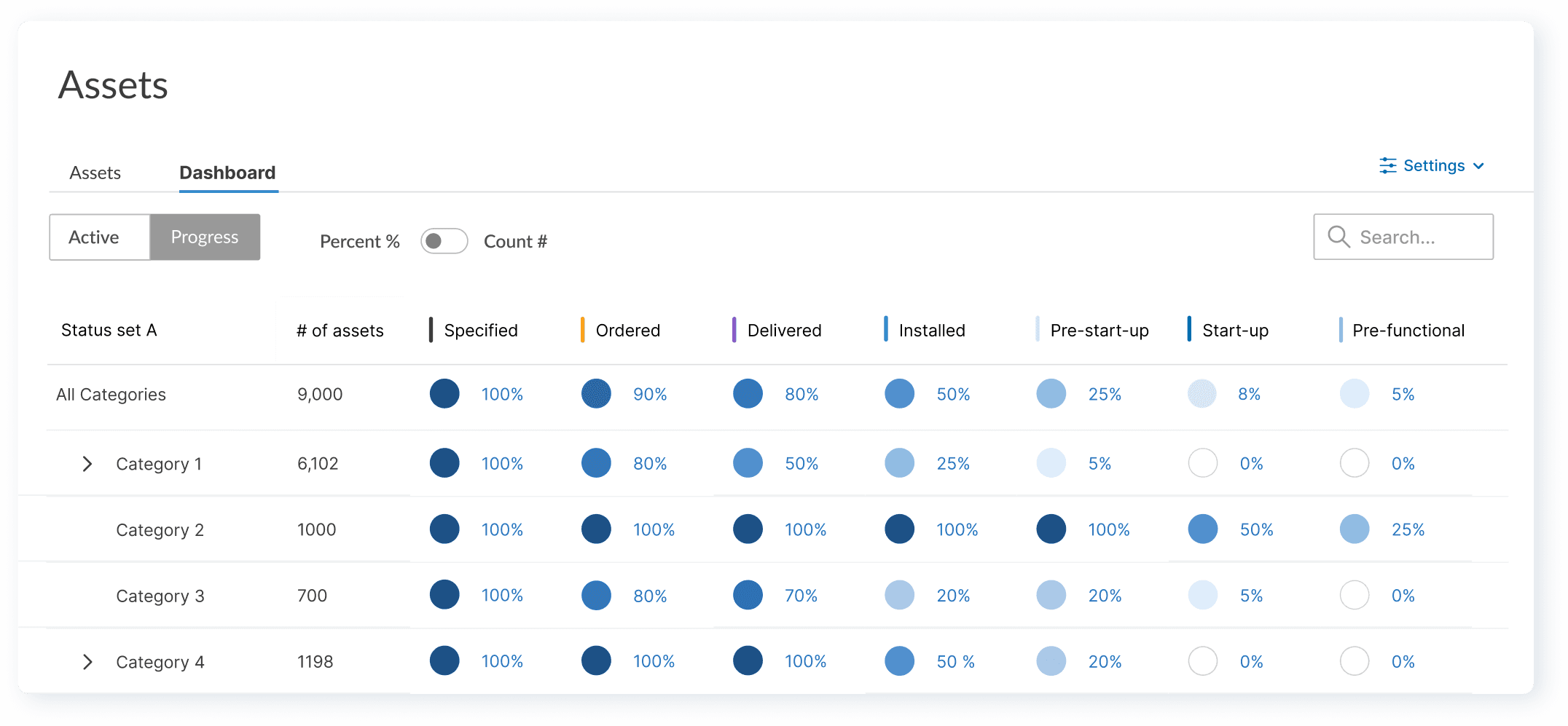Select the Active view button
Screen dimensions: 1568x726
[100, 237]
